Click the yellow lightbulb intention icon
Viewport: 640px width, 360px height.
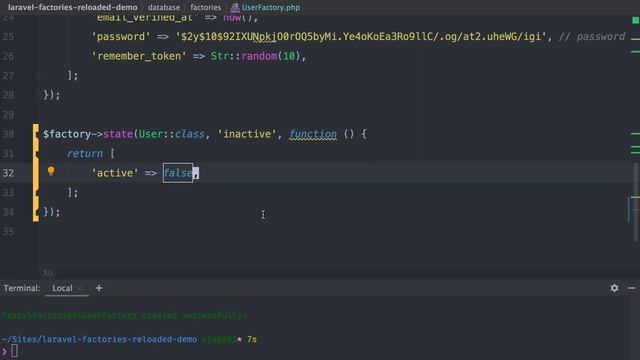coord(51,171)
